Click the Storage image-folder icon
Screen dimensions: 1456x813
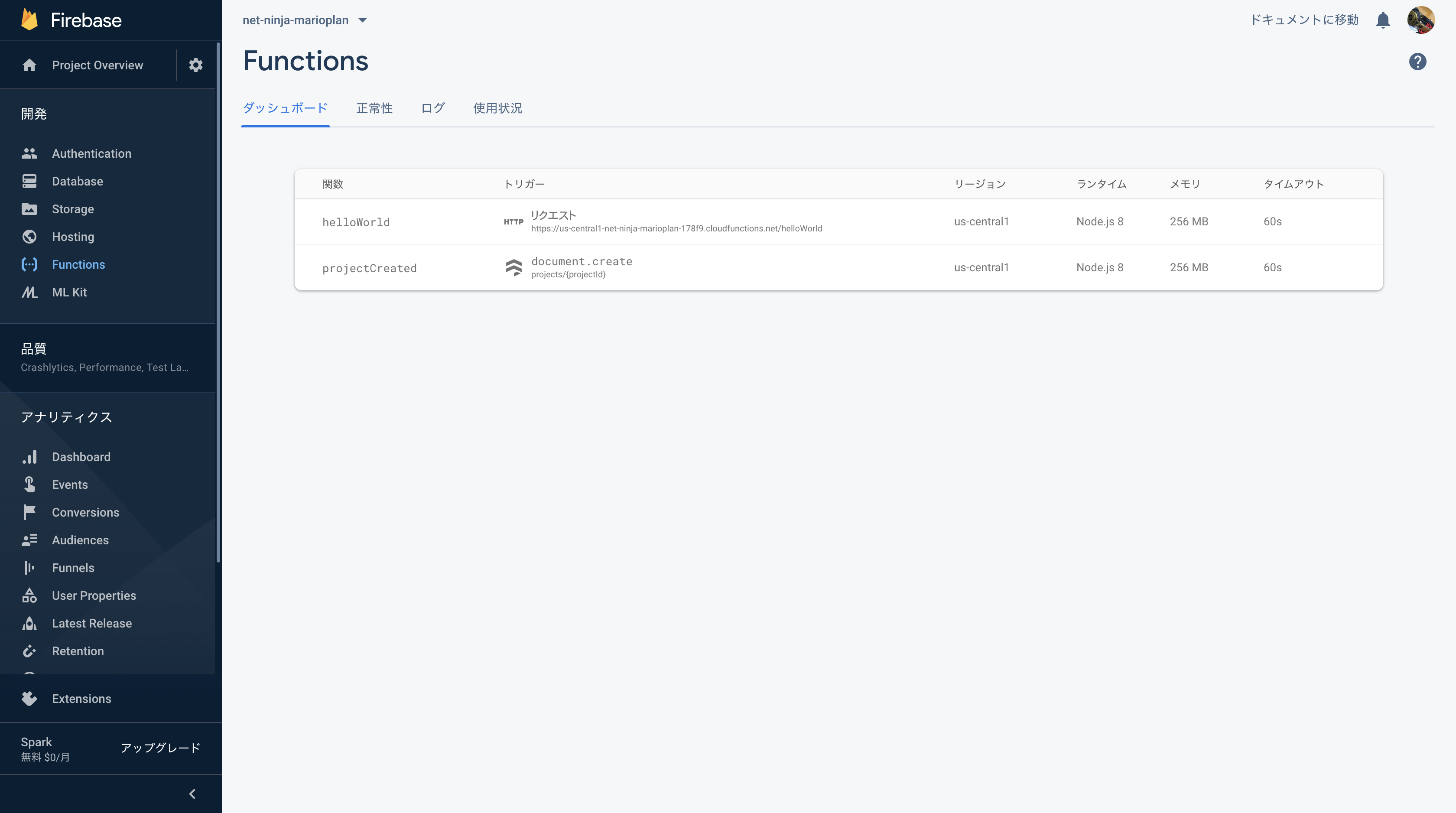(x=29, y=208)
